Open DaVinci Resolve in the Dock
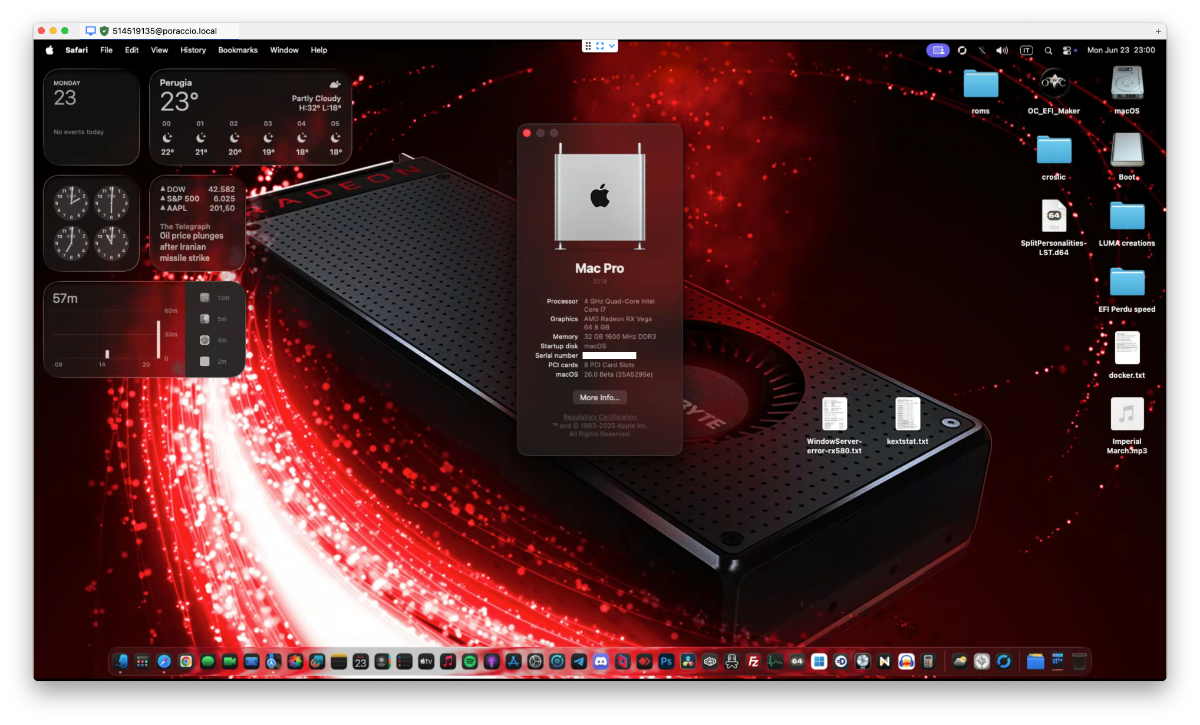This screenshot has width=1200, height=725. click(x=688, y=661)
